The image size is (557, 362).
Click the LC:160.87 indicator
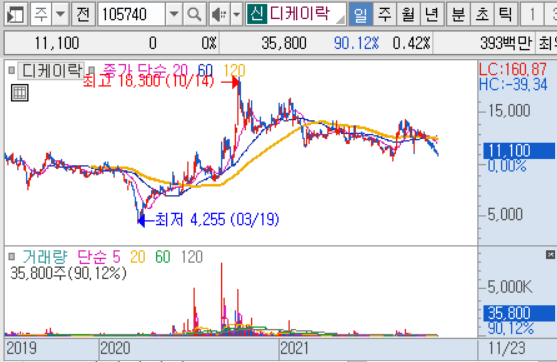513,69
